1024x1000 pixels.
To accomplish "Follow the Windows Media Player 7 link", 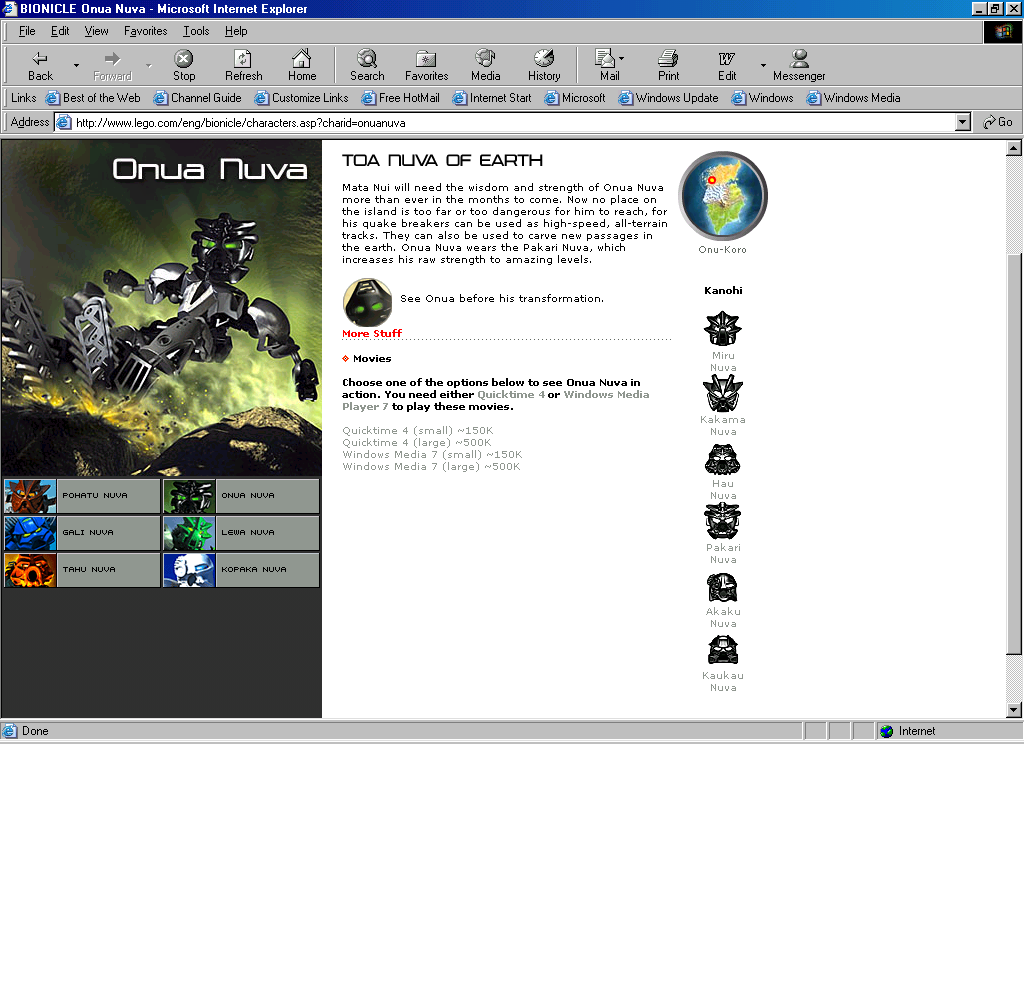I will click(606, 395).
